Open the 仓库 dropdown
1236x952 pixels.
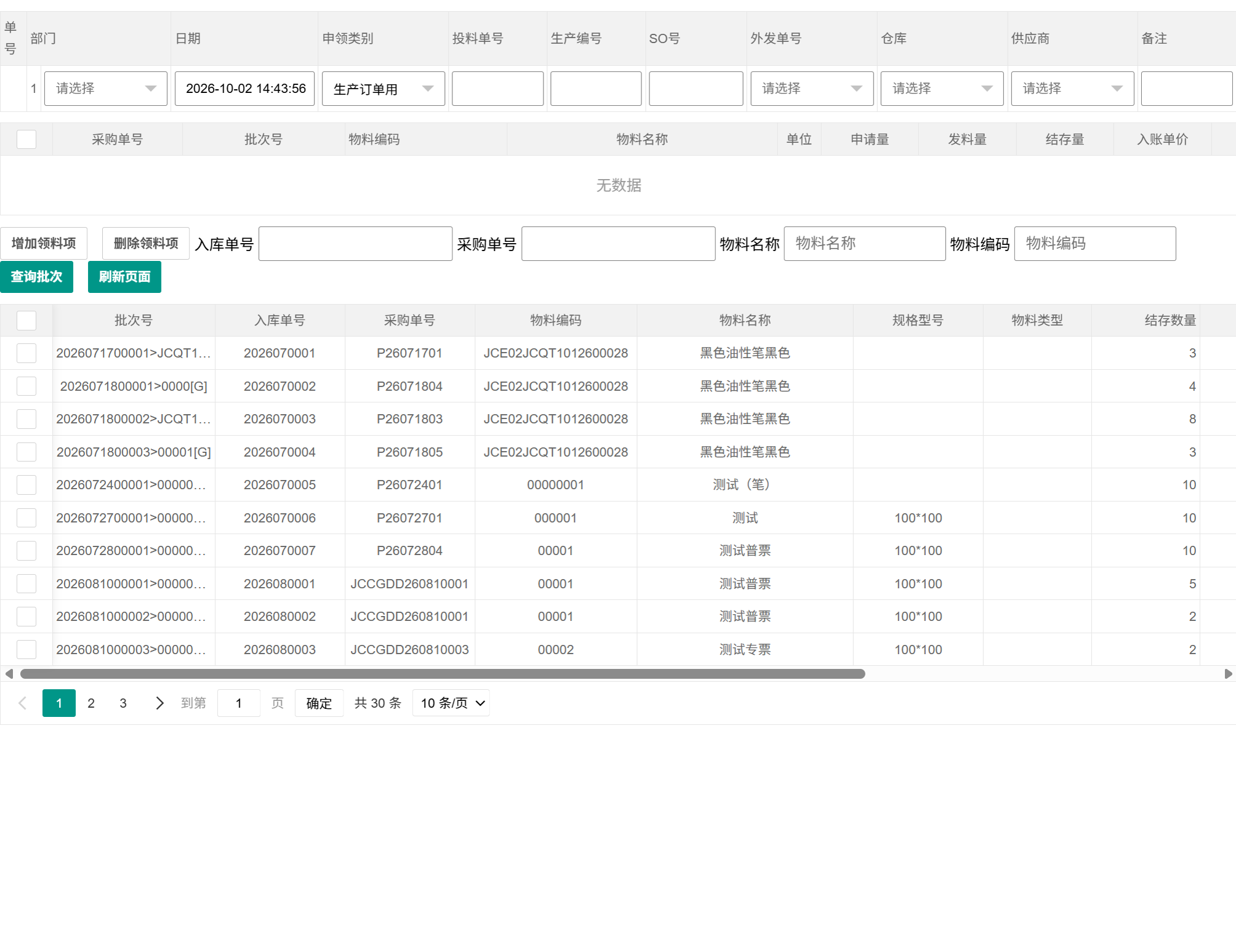coord(942,89)
